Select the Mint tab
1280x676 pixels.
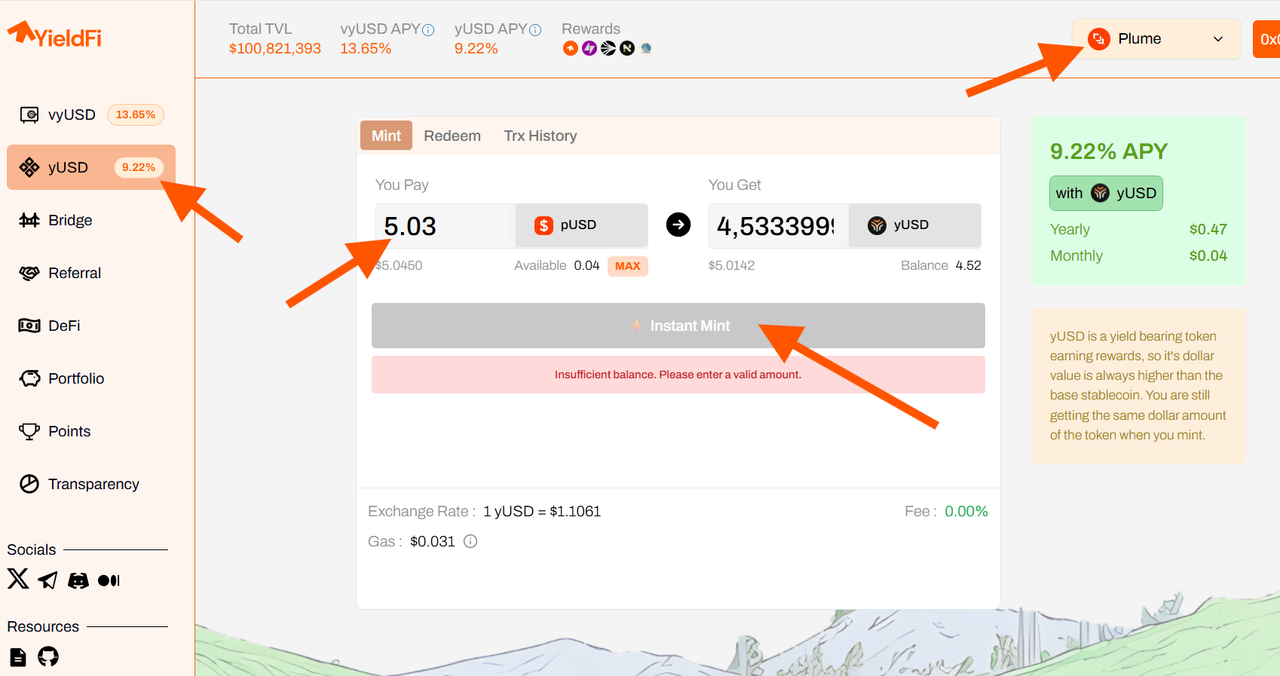[x=386, y=136]
